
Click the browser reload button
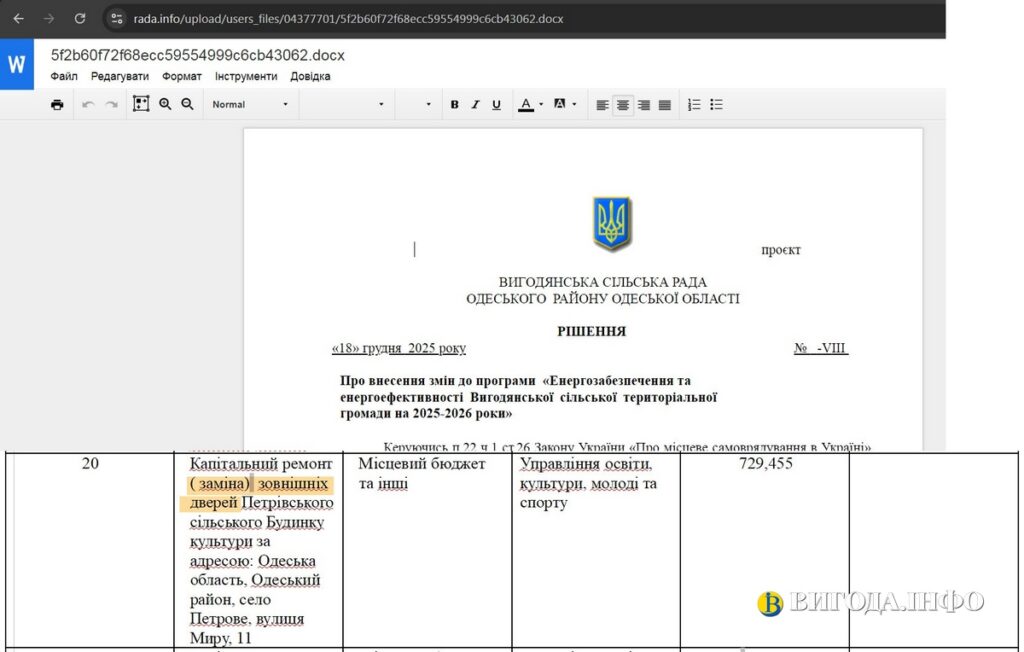[80, 18]
